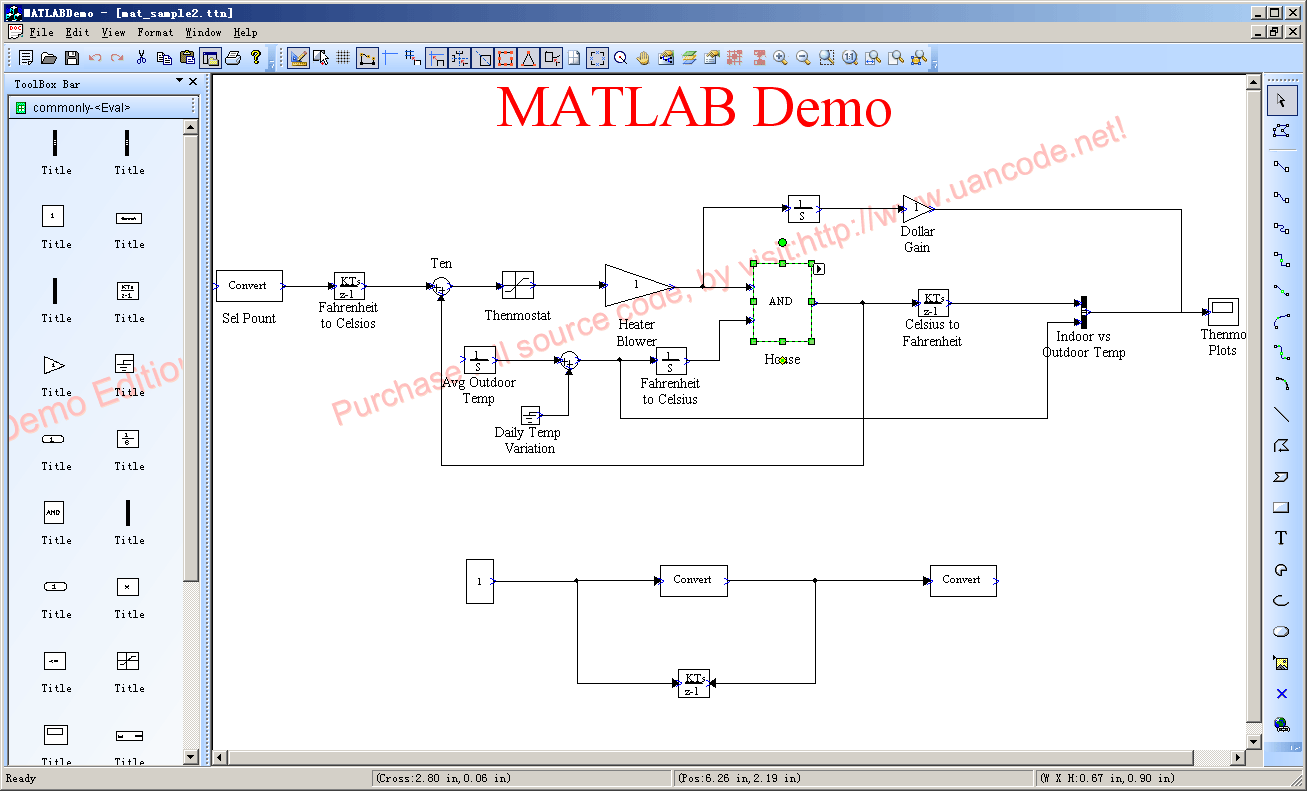Click the ToolBox Bar menu arrow

[x=180, y=81]
